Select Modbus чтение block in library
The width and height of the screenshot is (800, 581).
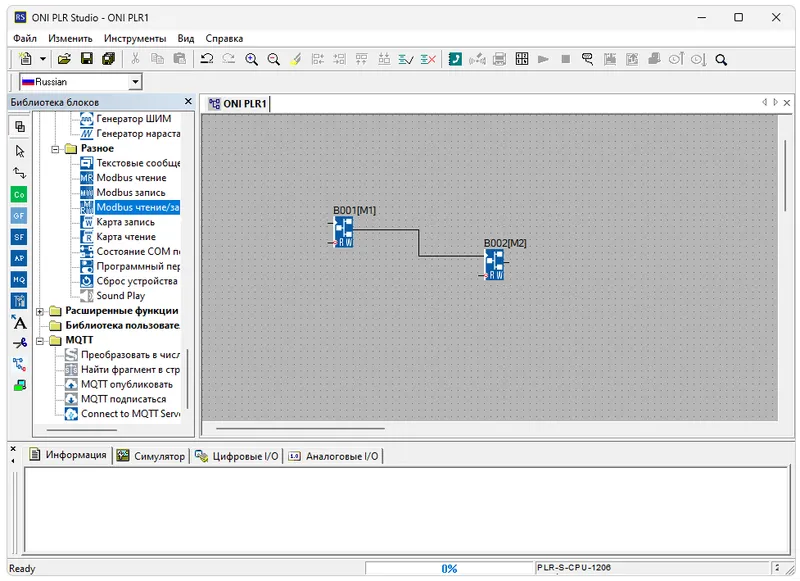[131, 178]
